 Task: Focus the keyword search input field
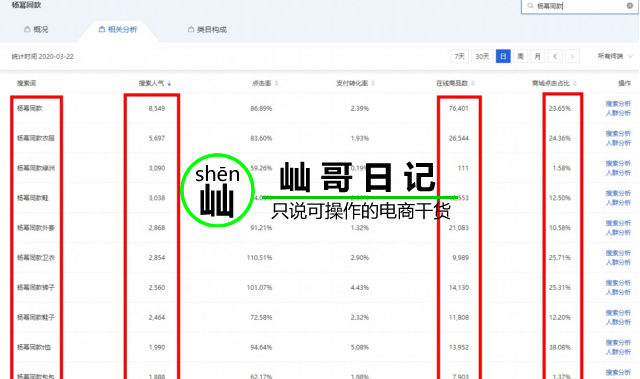(580, 6)
